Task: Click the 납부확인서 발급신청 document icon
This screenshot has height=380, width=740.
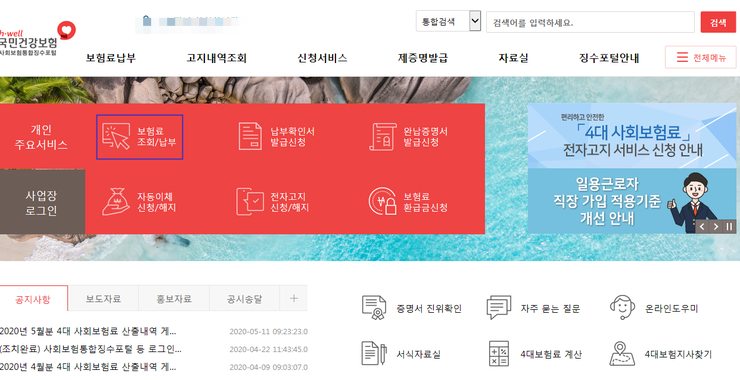Action: click(x=250, y=136)
